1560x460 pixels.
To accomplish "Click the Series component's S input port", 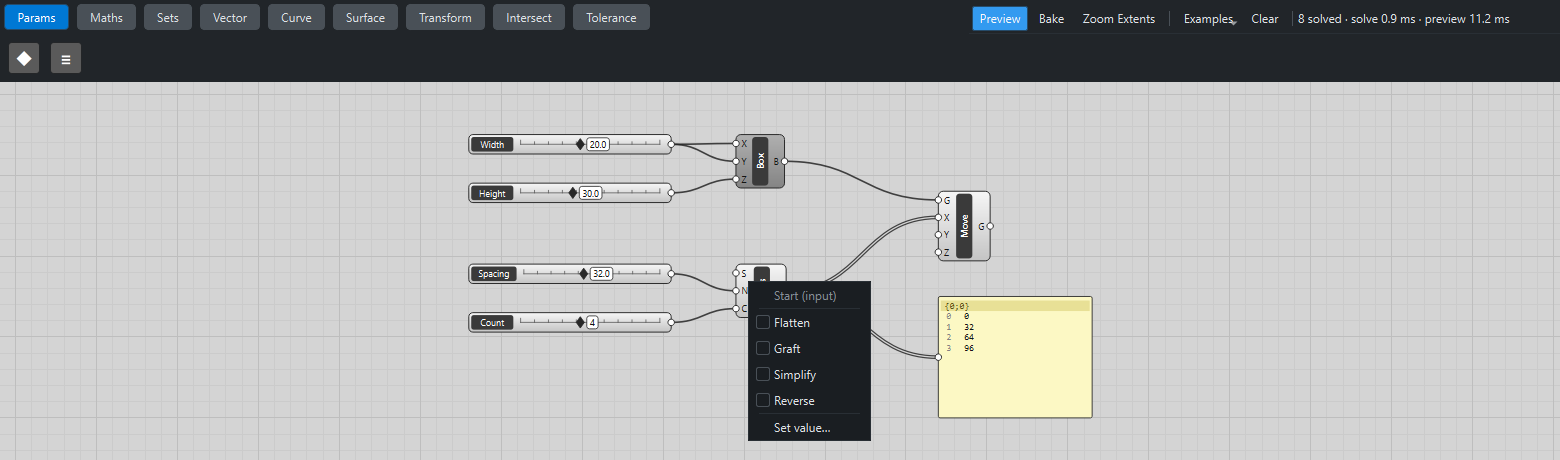I will point(736,273).
